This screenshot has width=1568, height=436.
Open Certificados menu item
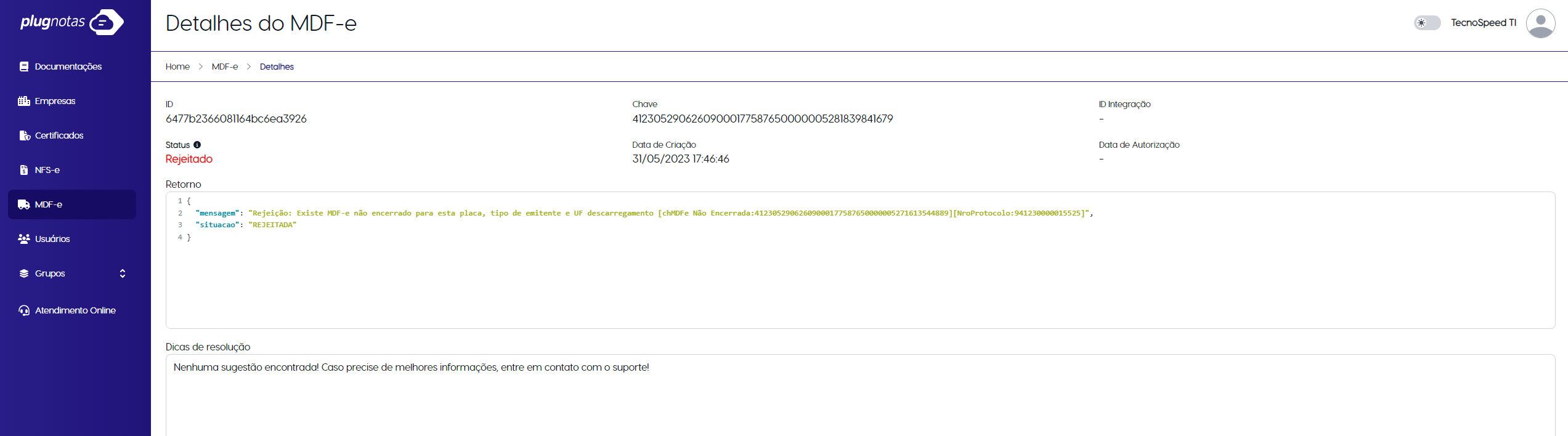pyautogui.click(x=72, y=135)
